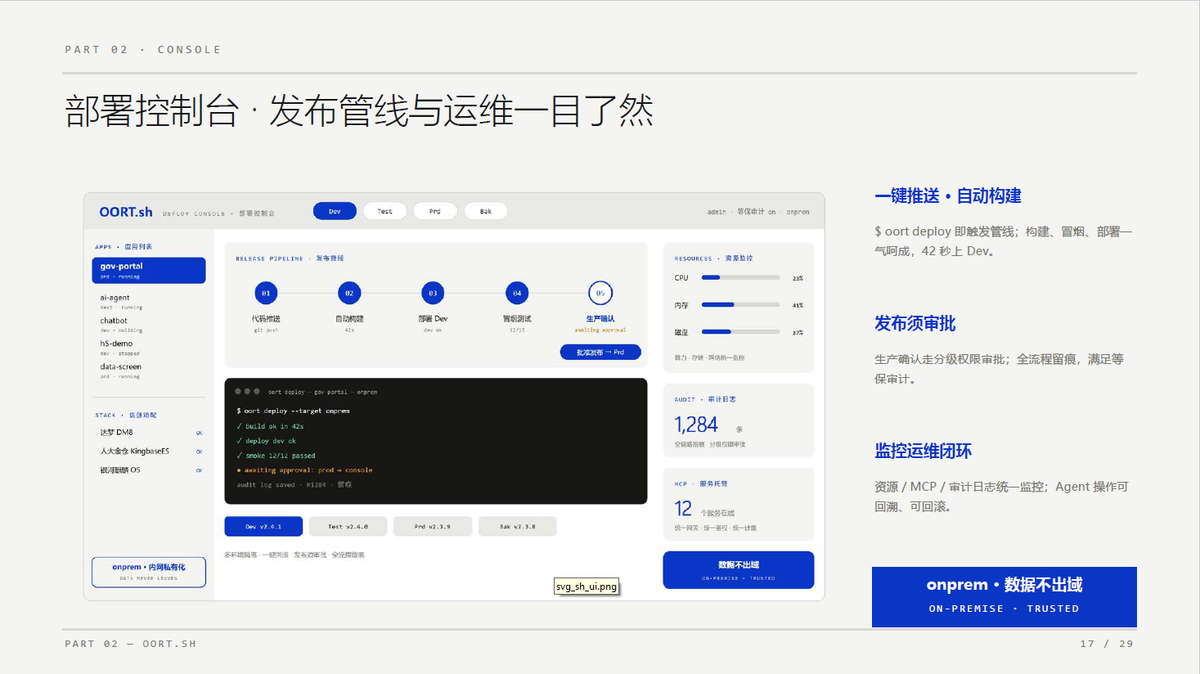The width and height of the screenshot is (1200, 674).
Task: Click onprem • 内网私有化 sidebar button
Action: coord(148,571)
